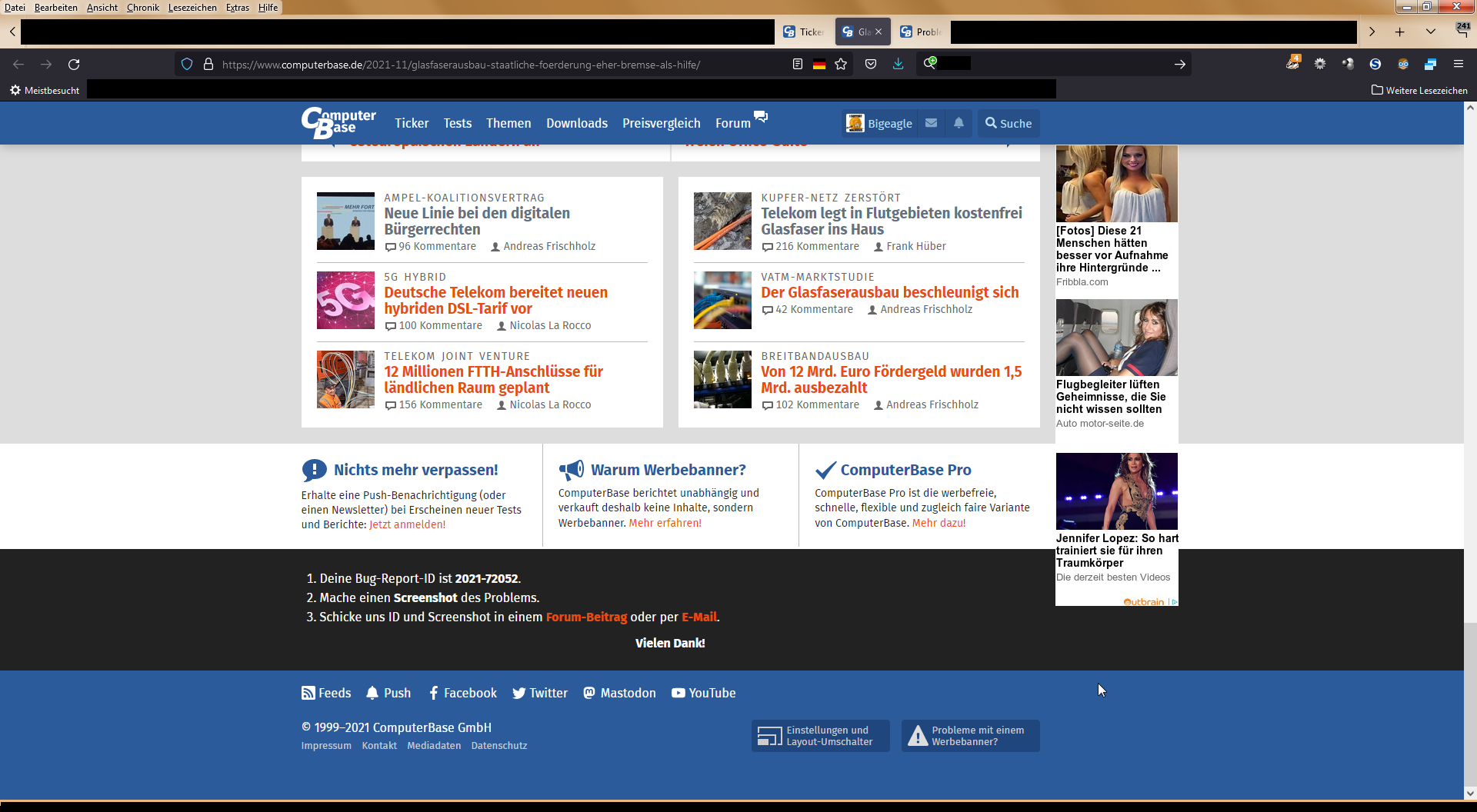Open private messages via envelope icon

click(x=931, y=123)
